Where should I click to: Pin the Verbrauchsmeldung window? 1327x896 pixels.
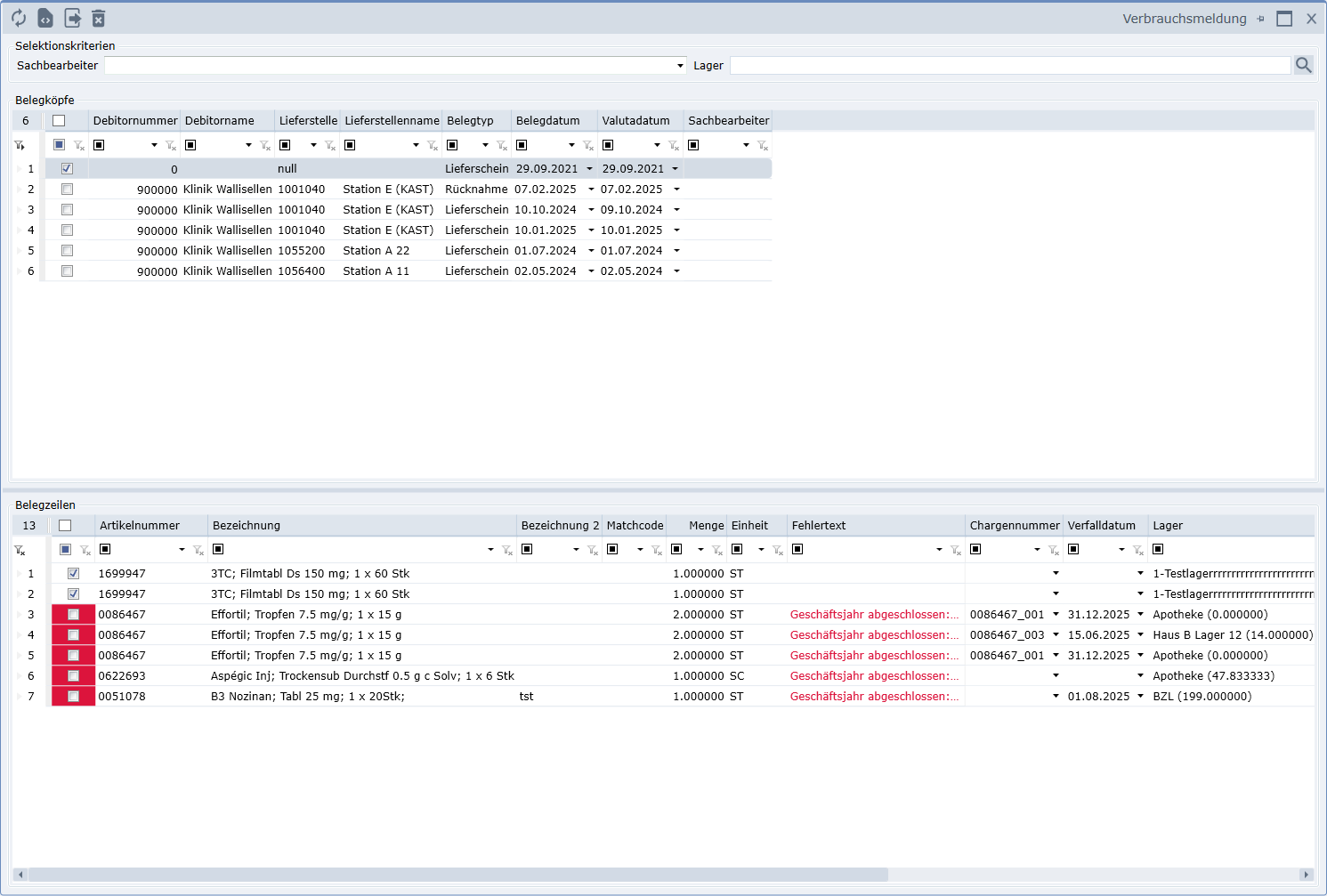(x=1260, y=19)
